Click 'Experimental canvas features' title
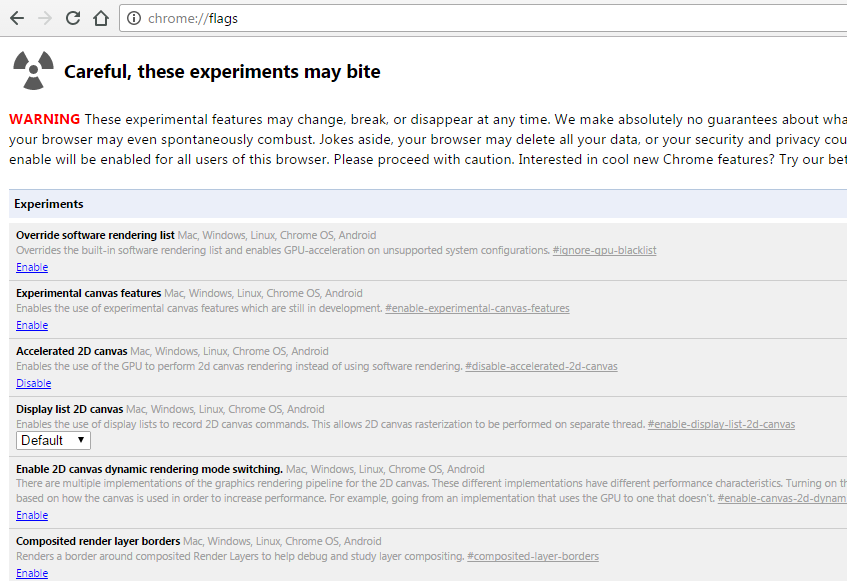Screen dimensions: 847x581 click(89, 293)
